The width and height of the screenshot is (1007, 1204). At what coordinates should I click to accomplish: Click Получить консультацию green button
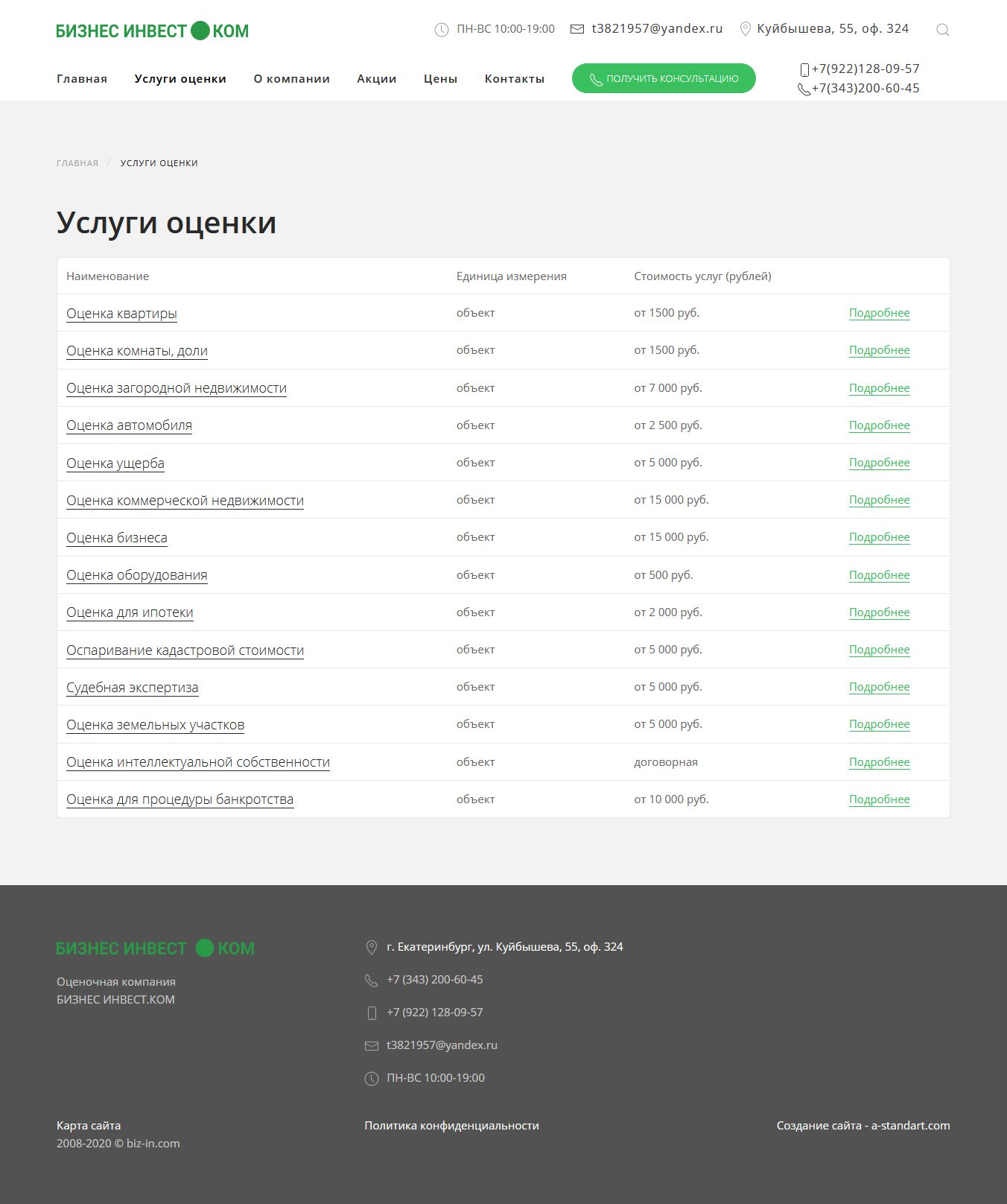coord(664,78)
